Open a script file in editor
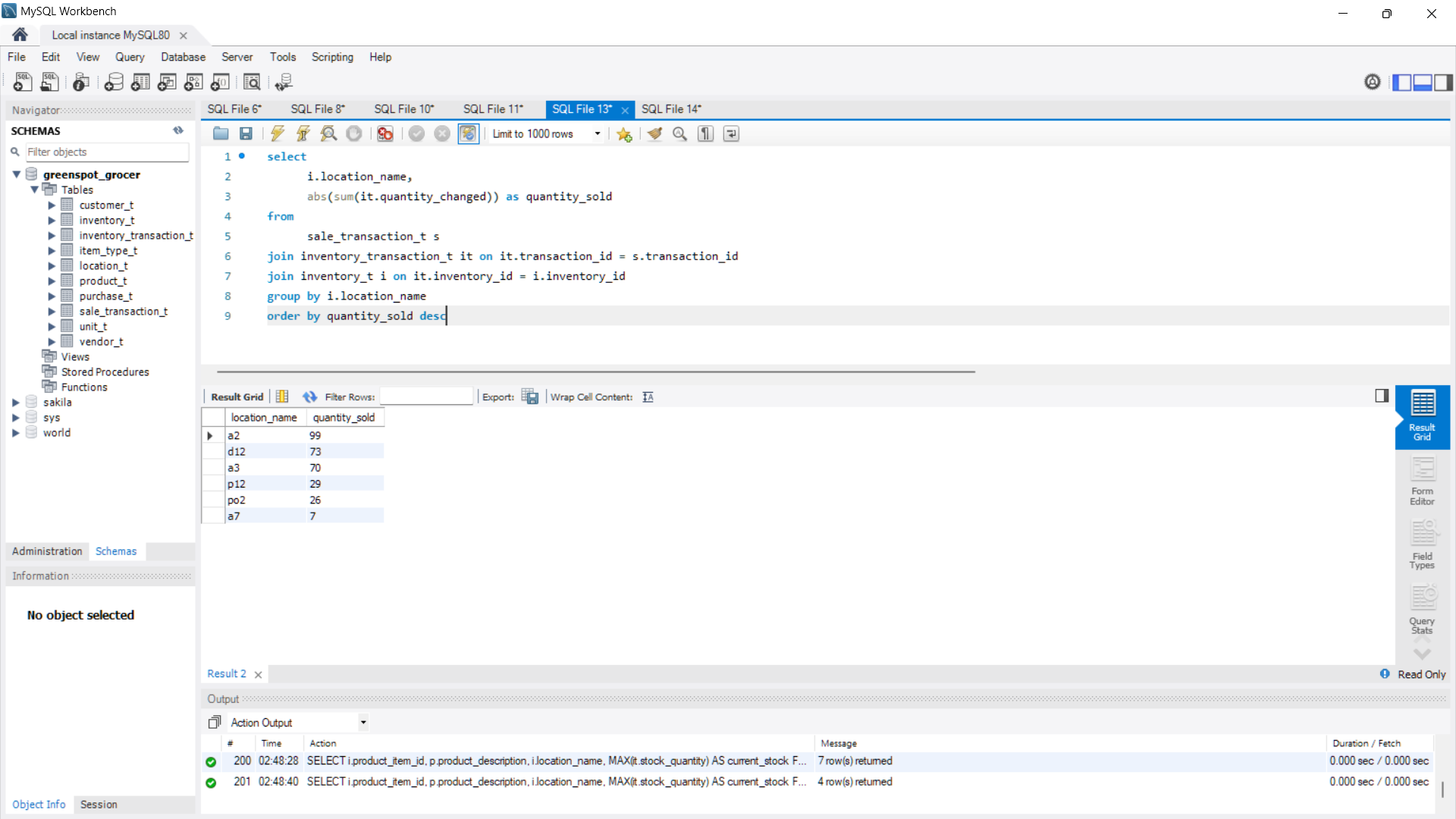The height and width of the screenshot is (819, 1456). point(221,134)
